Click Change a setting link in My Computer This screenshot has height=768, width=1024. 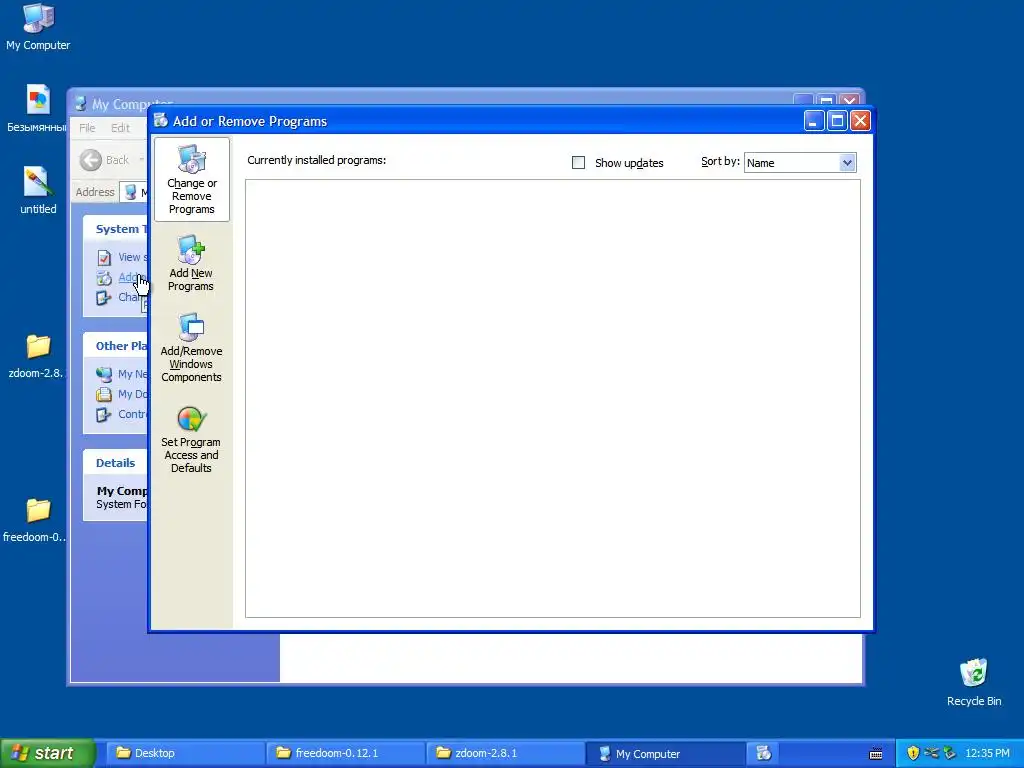click(128, 297)
